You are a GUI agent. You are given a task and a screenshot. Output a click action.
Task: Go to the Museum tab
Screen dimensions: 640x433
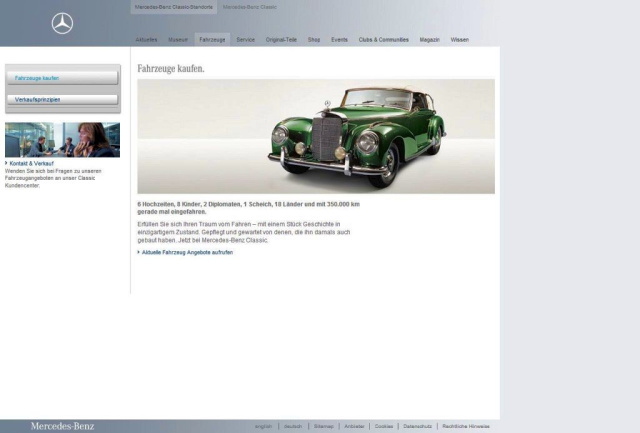coord(178,39)
